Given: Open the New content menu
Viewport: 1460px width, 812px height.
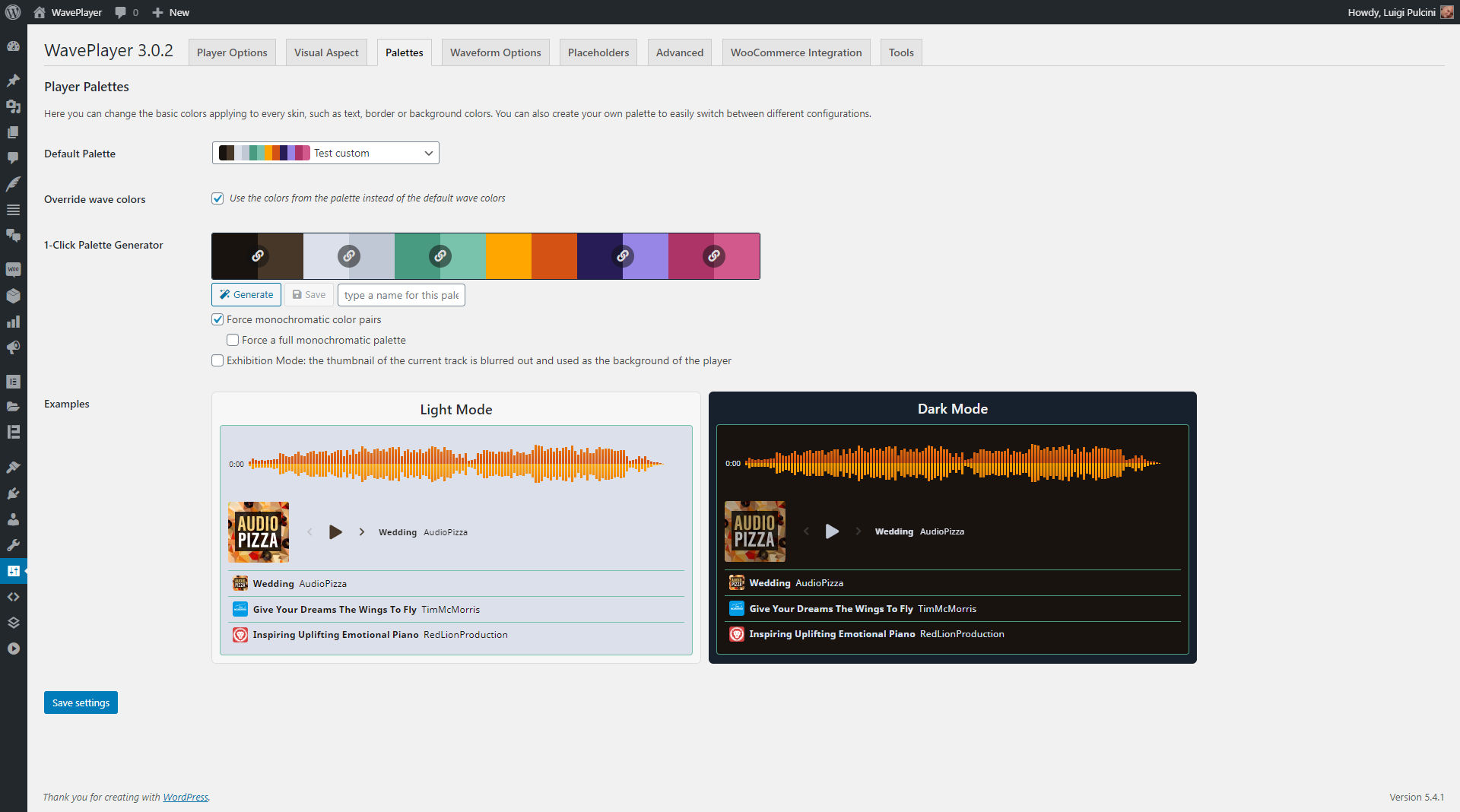Looking at the screenshot, I should 171,12.
